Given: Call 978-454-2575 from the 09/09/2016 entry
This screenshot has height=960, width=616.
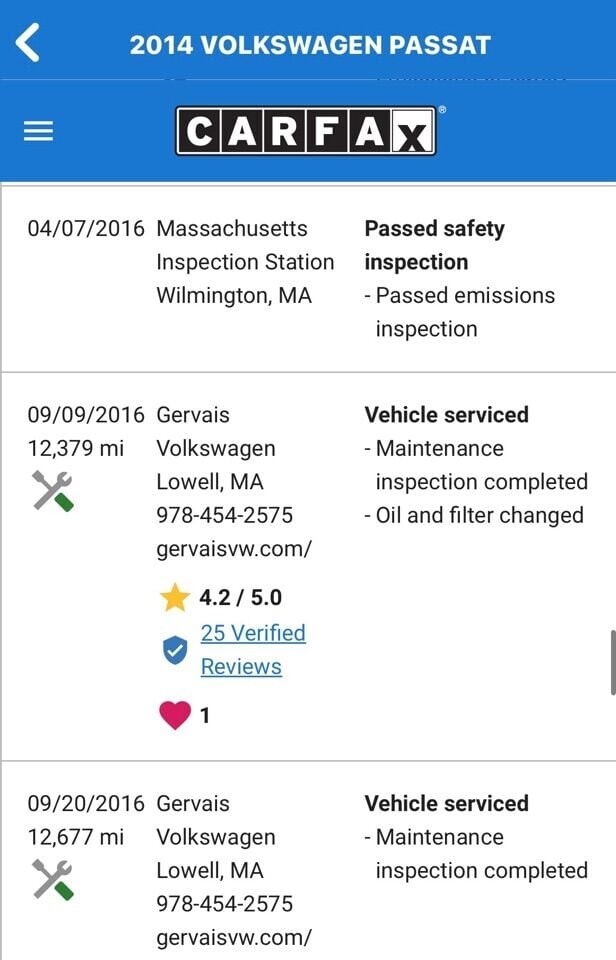Looking at the screenshot, I should [x=225, y=515].
